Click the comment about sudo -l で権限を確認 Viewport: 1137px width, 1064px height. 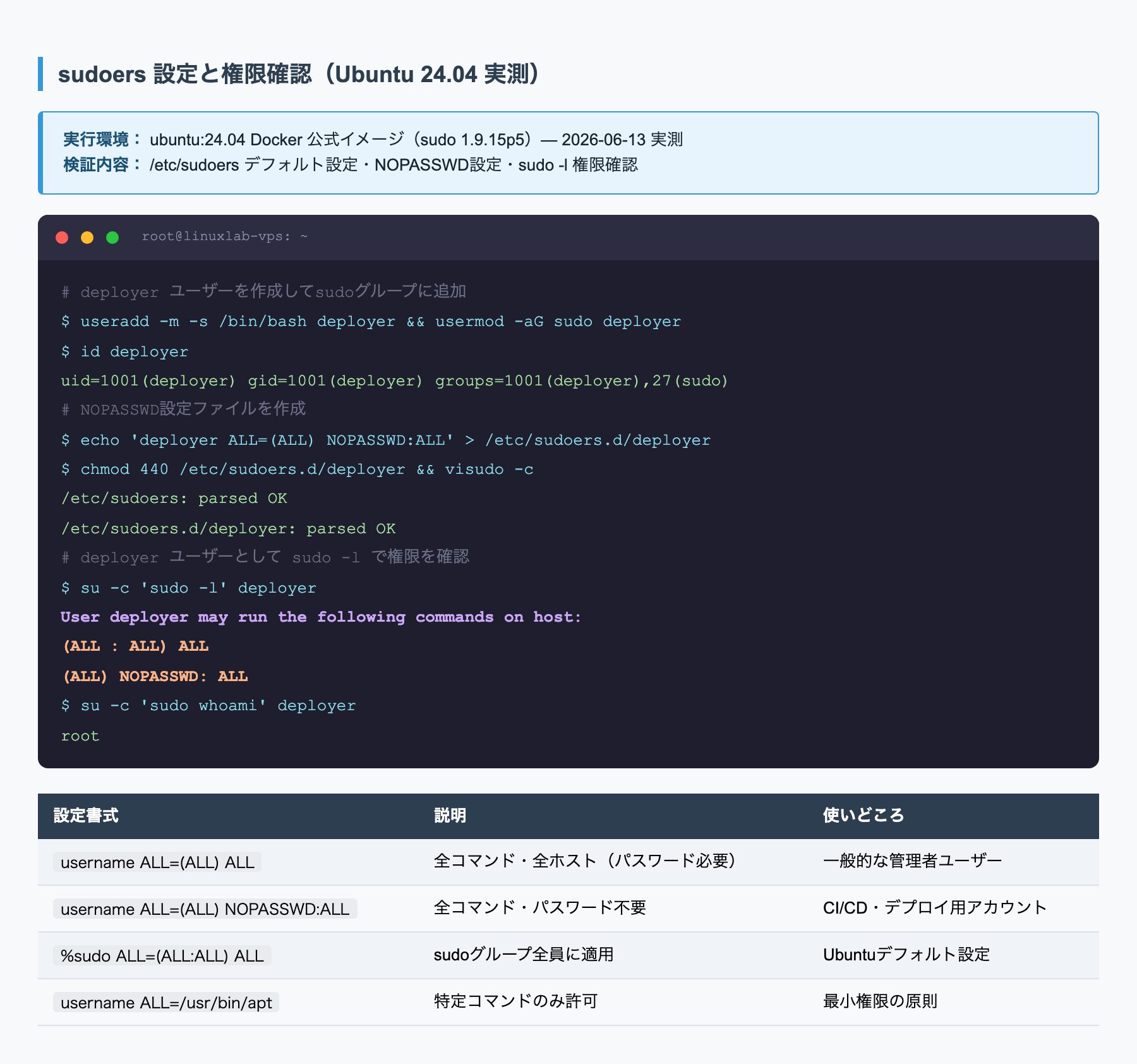tap(265, 557)
